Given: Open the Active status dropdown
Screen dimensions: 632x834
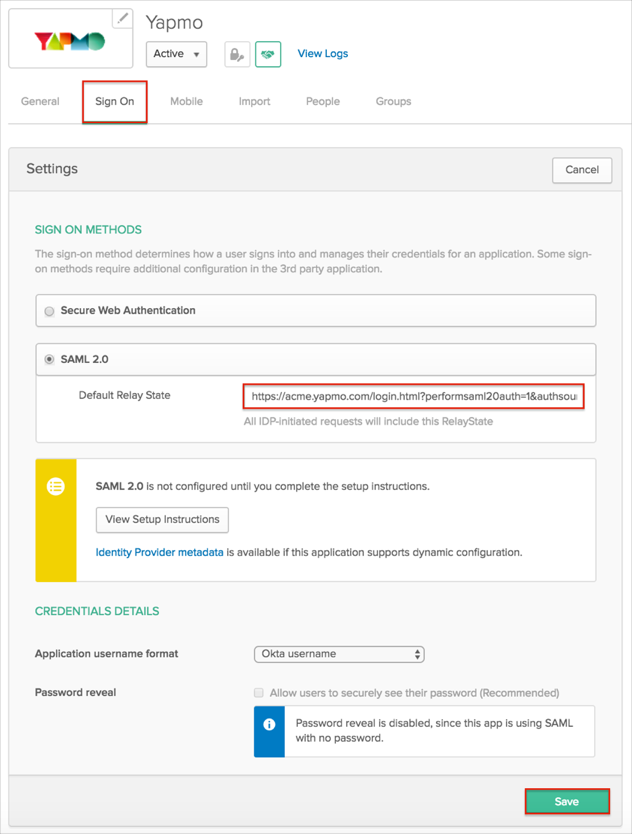Looking at the screenshot, I should (177, 54).
